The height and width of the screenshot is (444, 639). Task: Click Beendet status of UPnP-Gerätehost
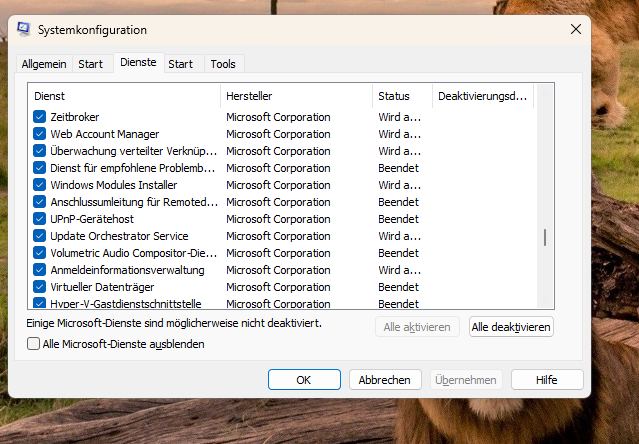pyautogui.click(x=398, y=219)
